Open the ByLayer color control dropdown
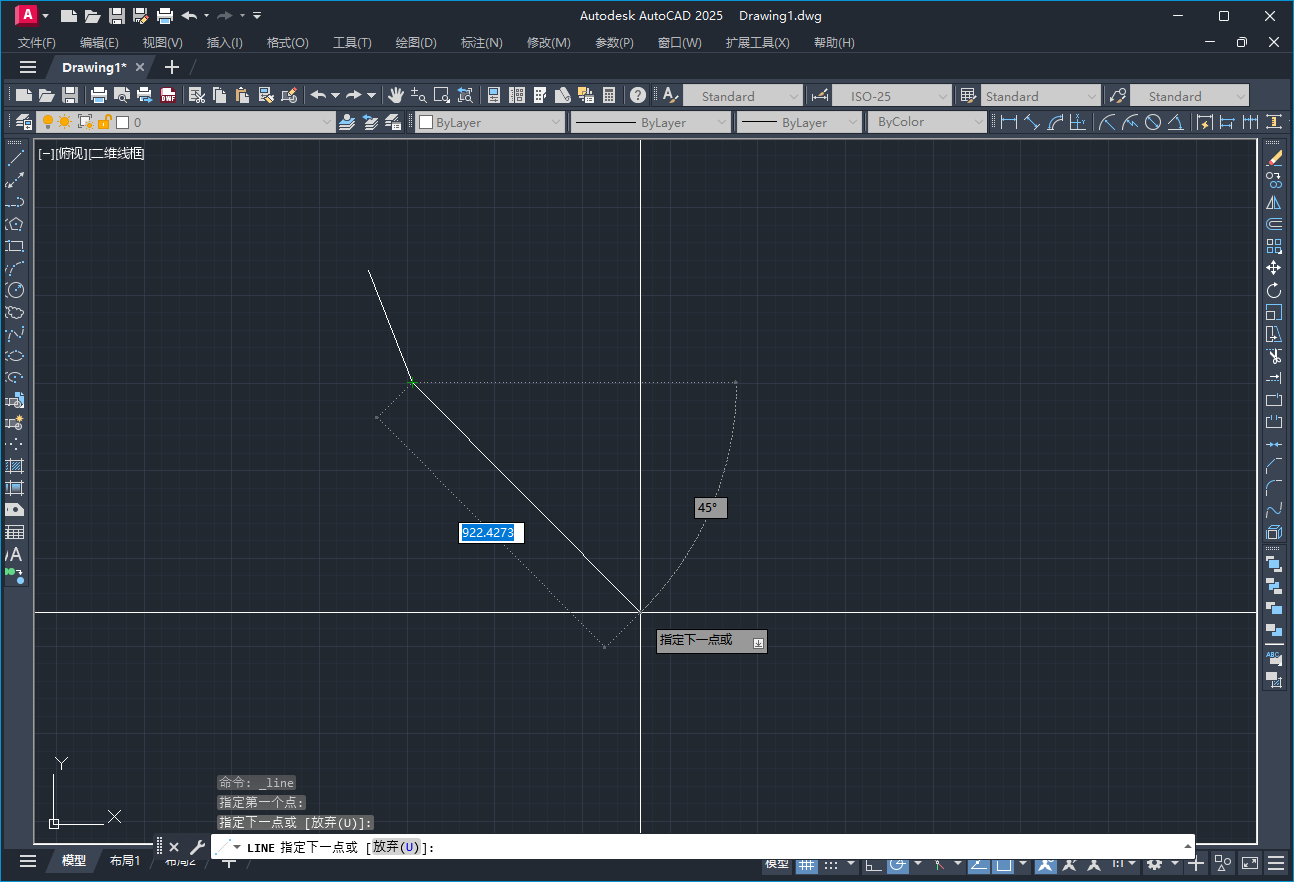Screen dimensions: 1294x882 tap(556, 122)
